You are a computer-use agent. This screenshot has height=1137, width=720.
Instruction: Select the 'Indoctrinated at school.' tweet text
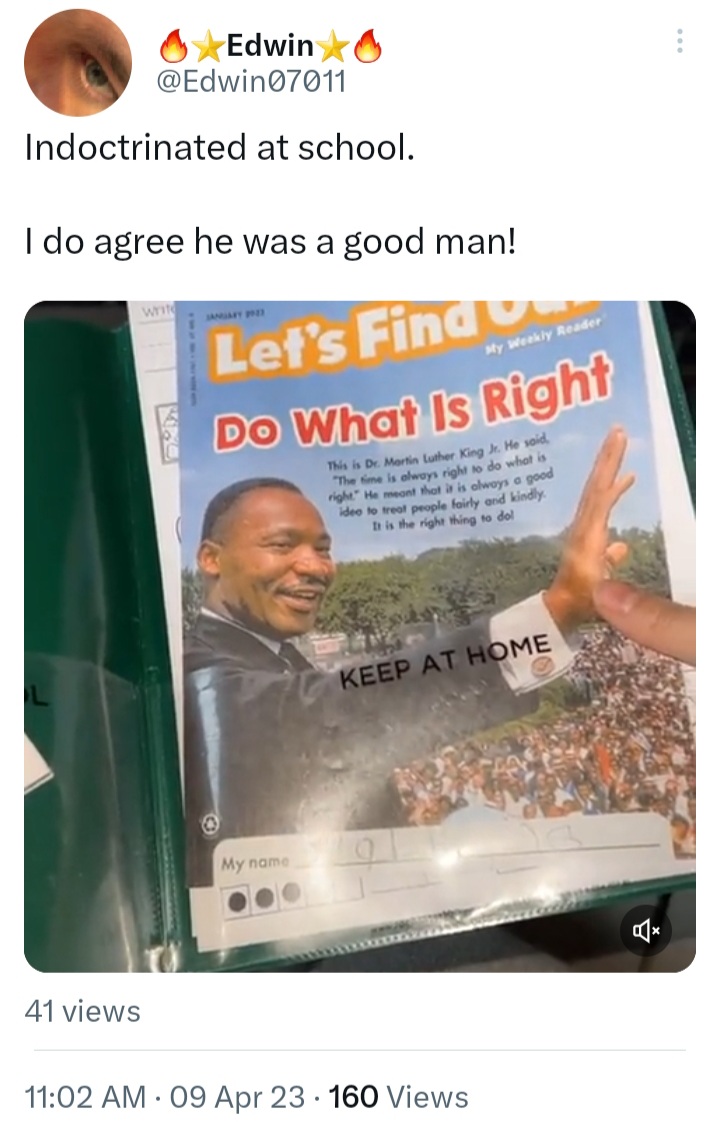tap(220, 147)
